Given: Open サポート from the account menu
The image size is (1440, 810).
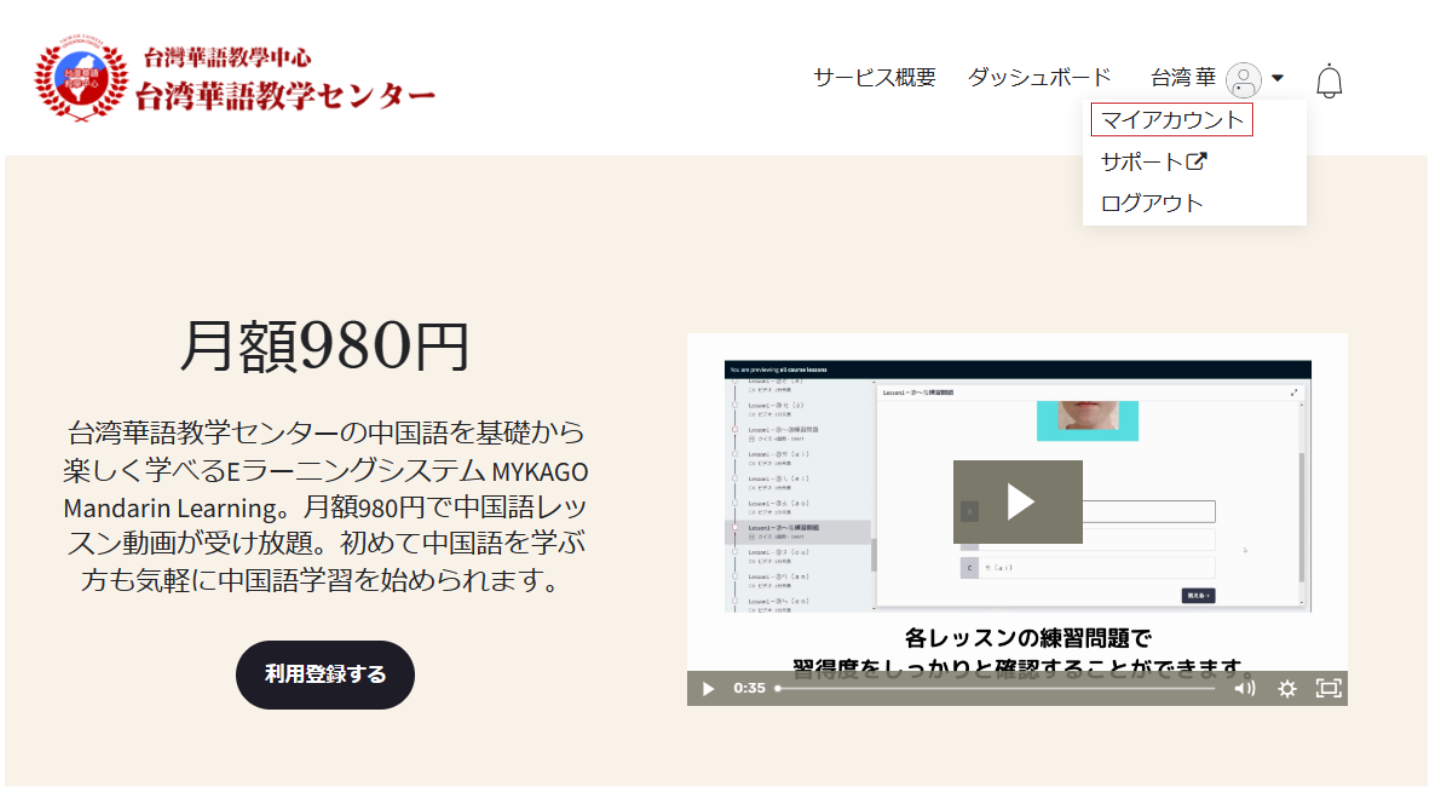Looking at the screenshot, I should (x=1141, y=162).
